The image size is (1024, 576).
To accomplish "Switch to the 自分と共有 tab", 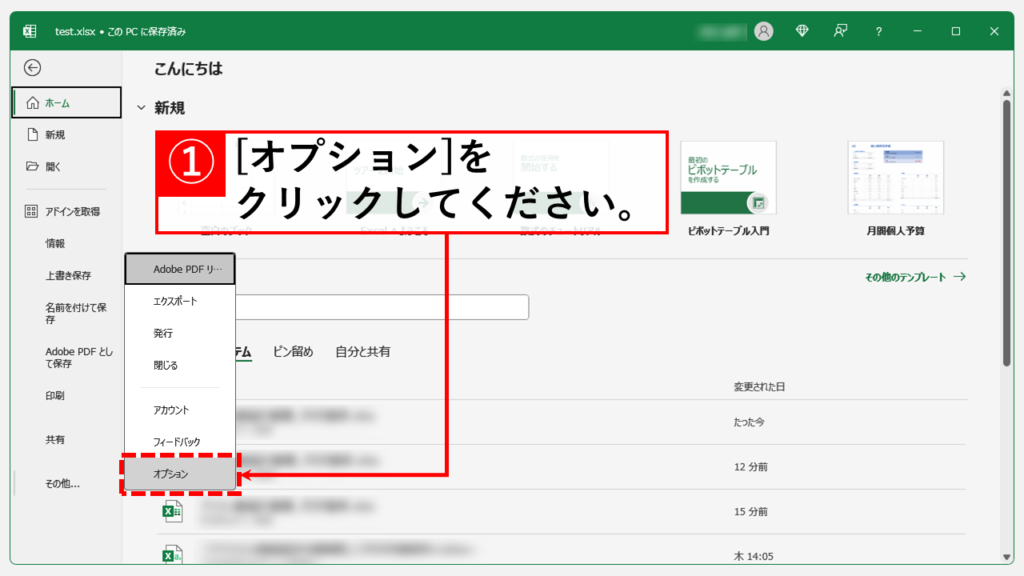I will click(x=362, y=352).
